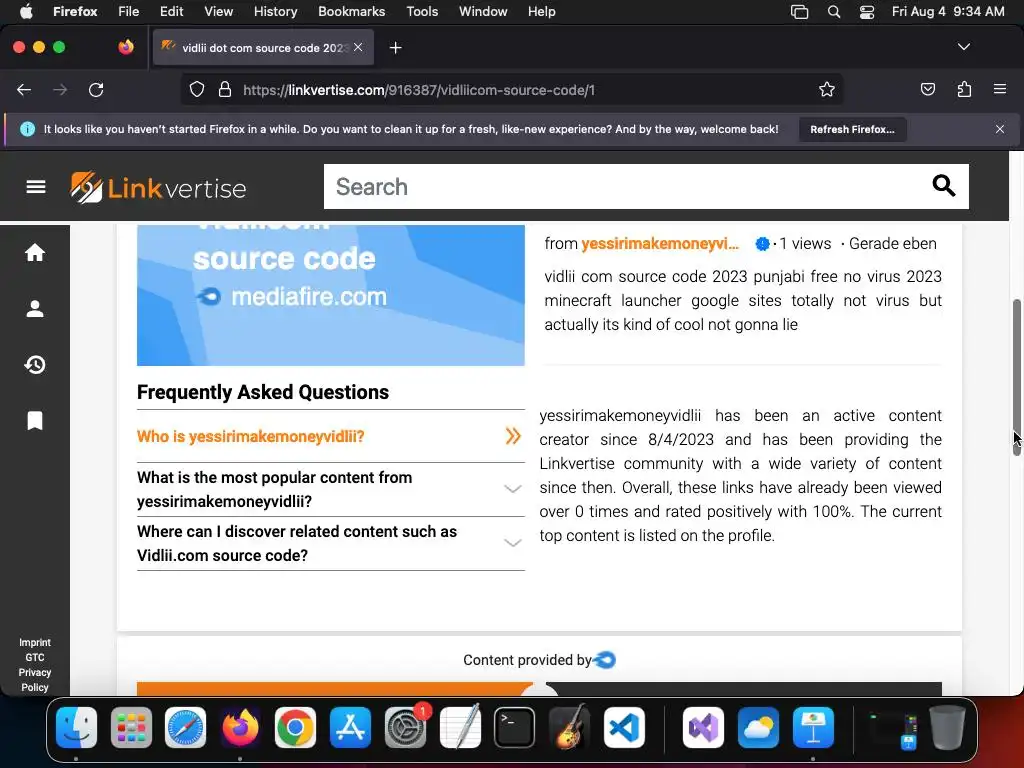
Task: Open the View menu
Action: 218,12
